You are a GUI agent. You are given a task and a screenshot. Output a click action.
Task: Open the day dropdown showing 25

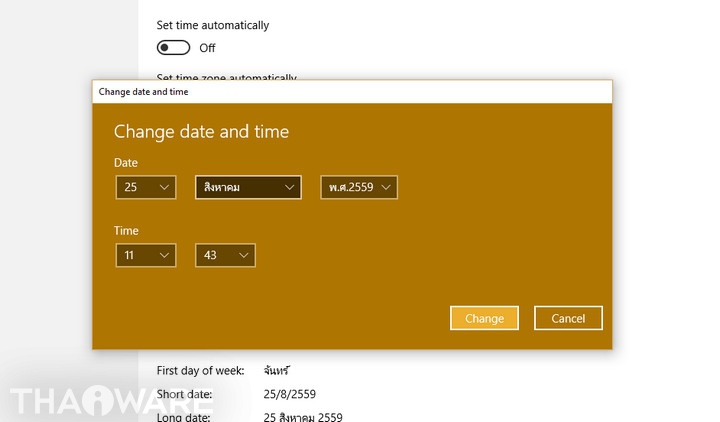[146, 187]
